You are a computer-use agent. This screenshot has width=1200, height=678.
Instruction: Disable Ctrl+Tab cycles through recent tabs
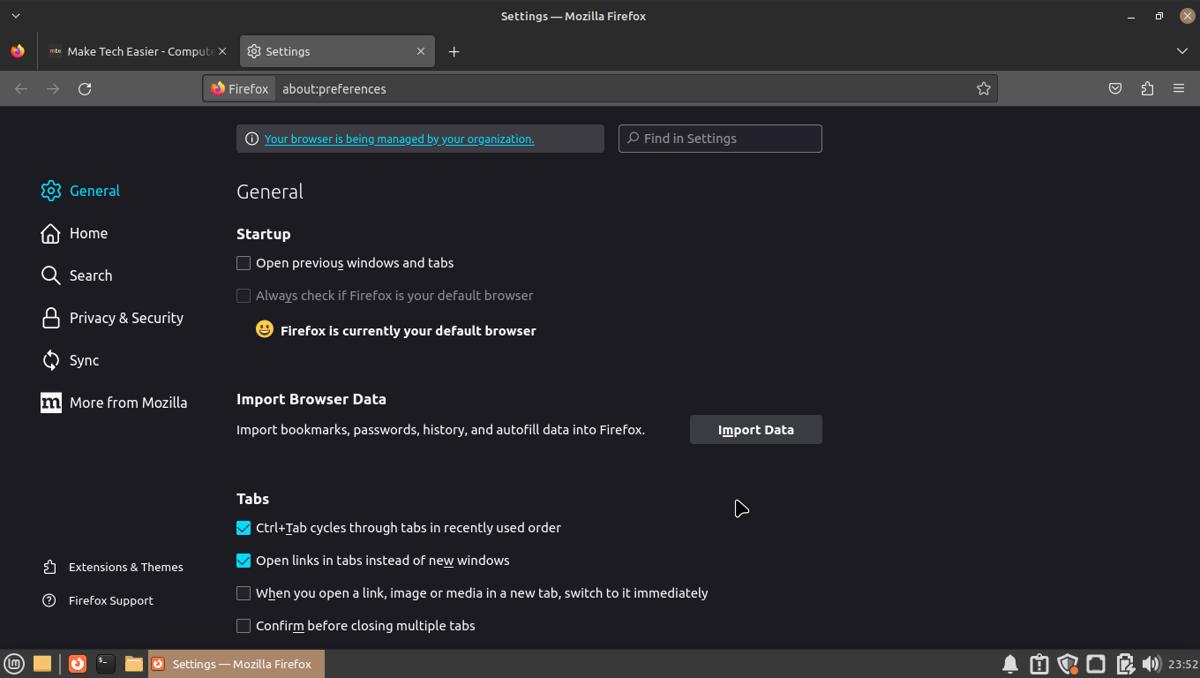(x=243, y=527)
